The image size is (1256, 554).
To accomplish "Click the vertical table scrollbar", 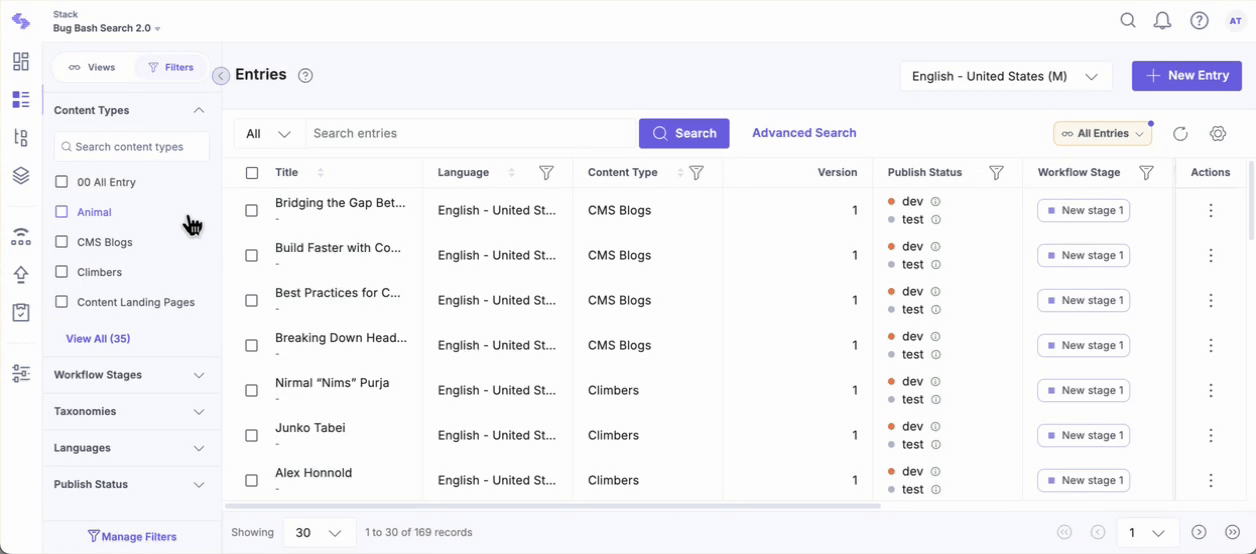I will point(1251,200).
